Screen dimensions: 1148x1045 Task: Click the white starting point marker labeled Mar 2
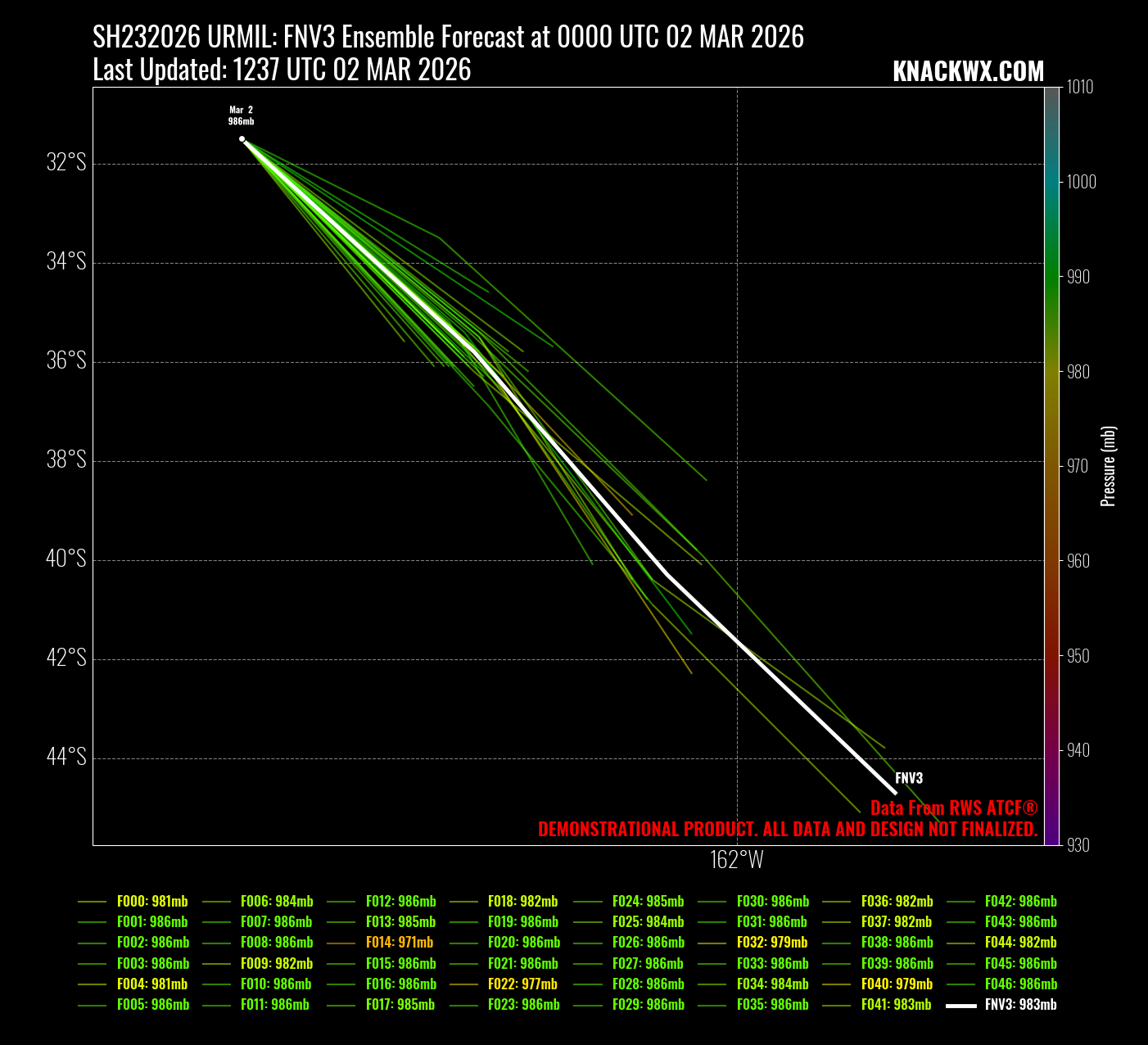[x=242, y=139]
